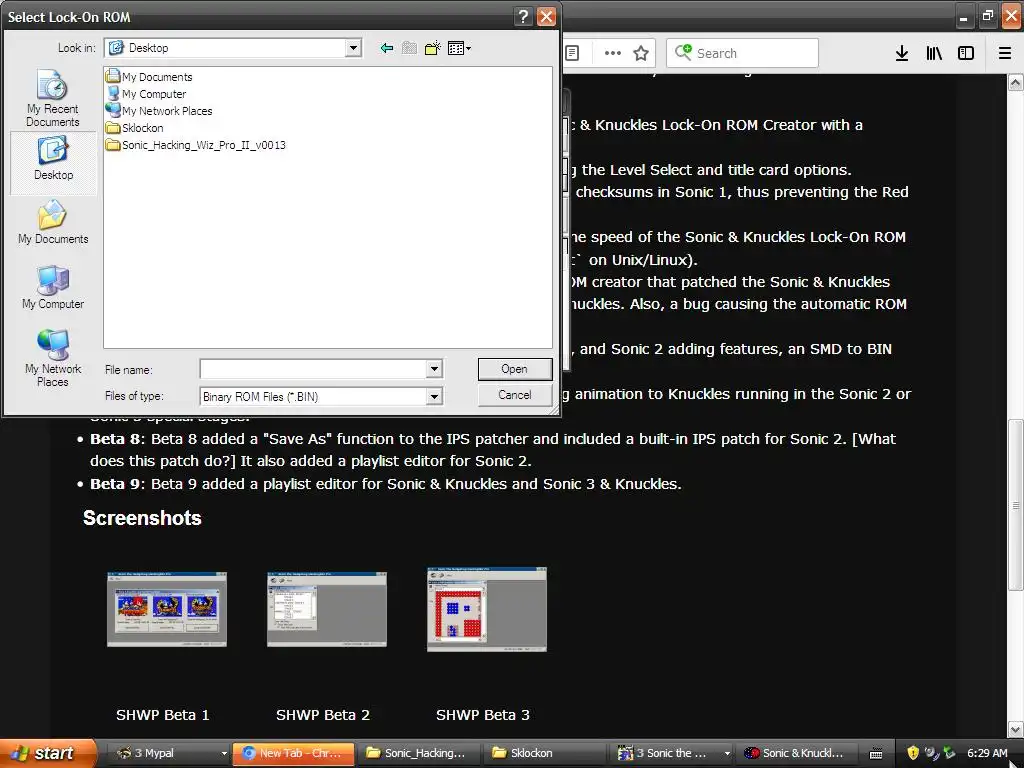Image resolution: width=1024 pixels, height=768 pixels.
Task: Click the Open button
Action: 515,369
